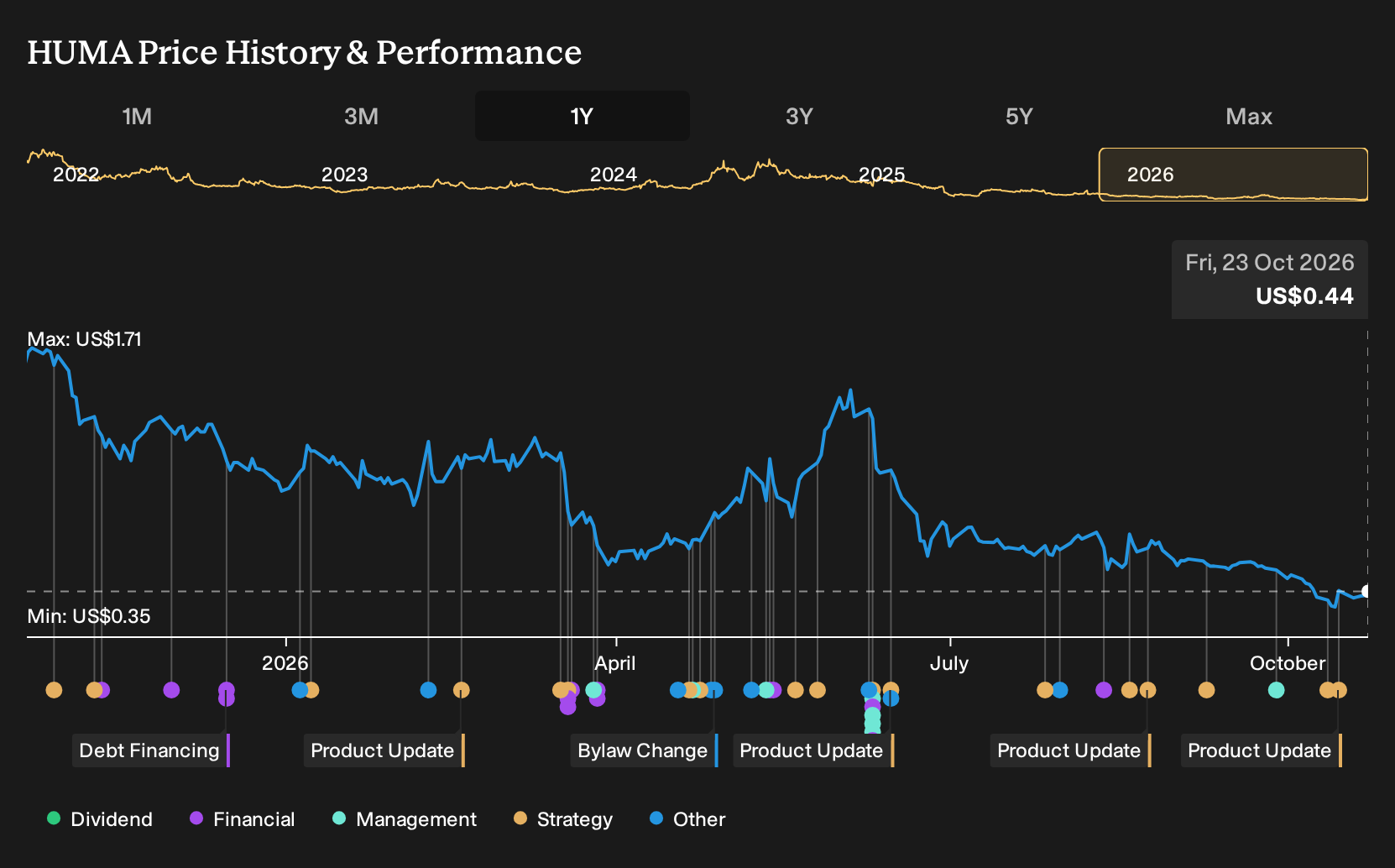Toggle the Other legend filter
1395x868 pixels.
tap(687, 819)
